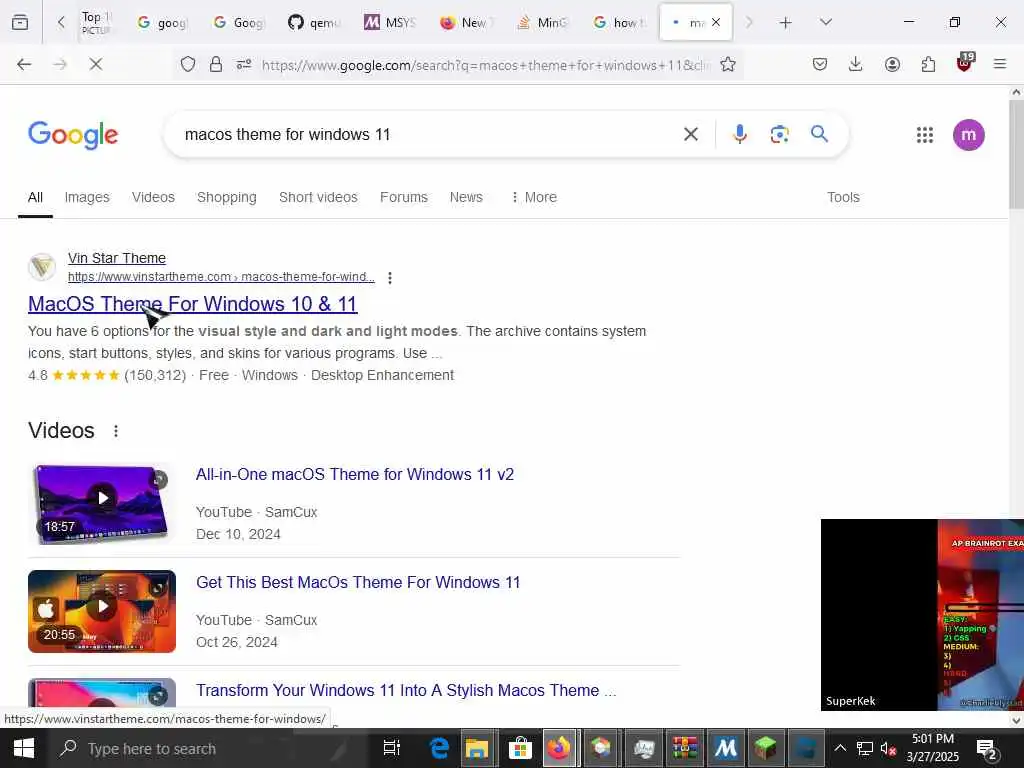Open the Firefox hamburger menu

coord(1000,64)
